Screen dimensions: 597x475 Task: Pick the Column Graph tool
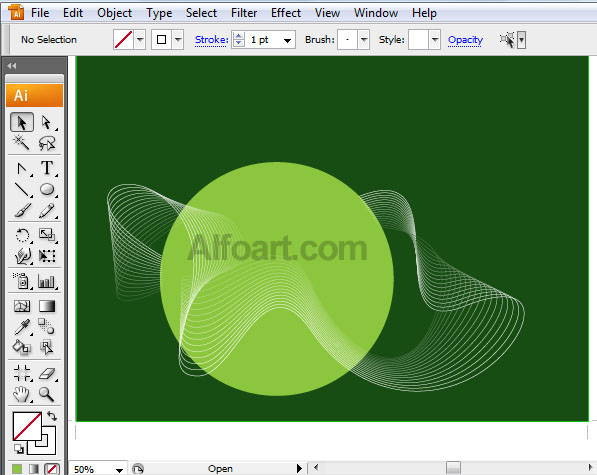46,282
